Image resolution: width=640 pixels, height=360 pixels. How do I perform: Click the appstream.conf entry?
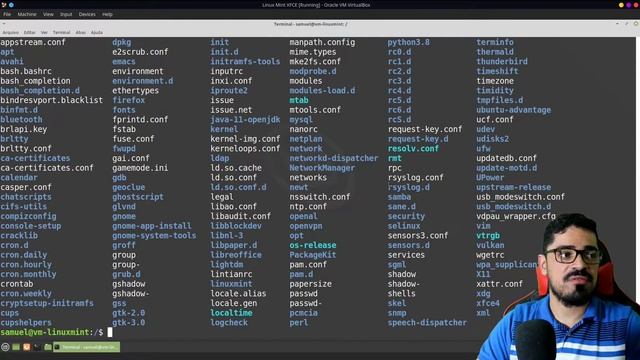pos(33,42)
